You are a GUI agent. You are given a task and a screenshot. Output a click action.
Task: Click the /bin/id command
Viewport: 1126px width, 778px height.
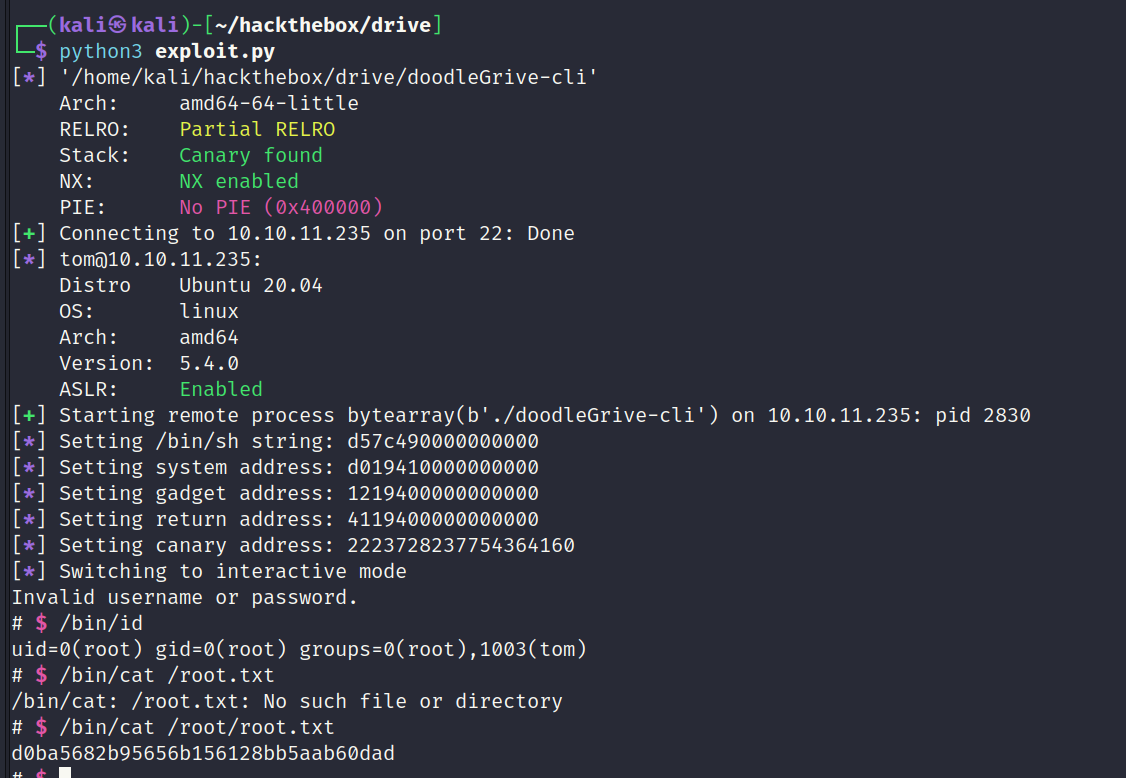point(101,623)
